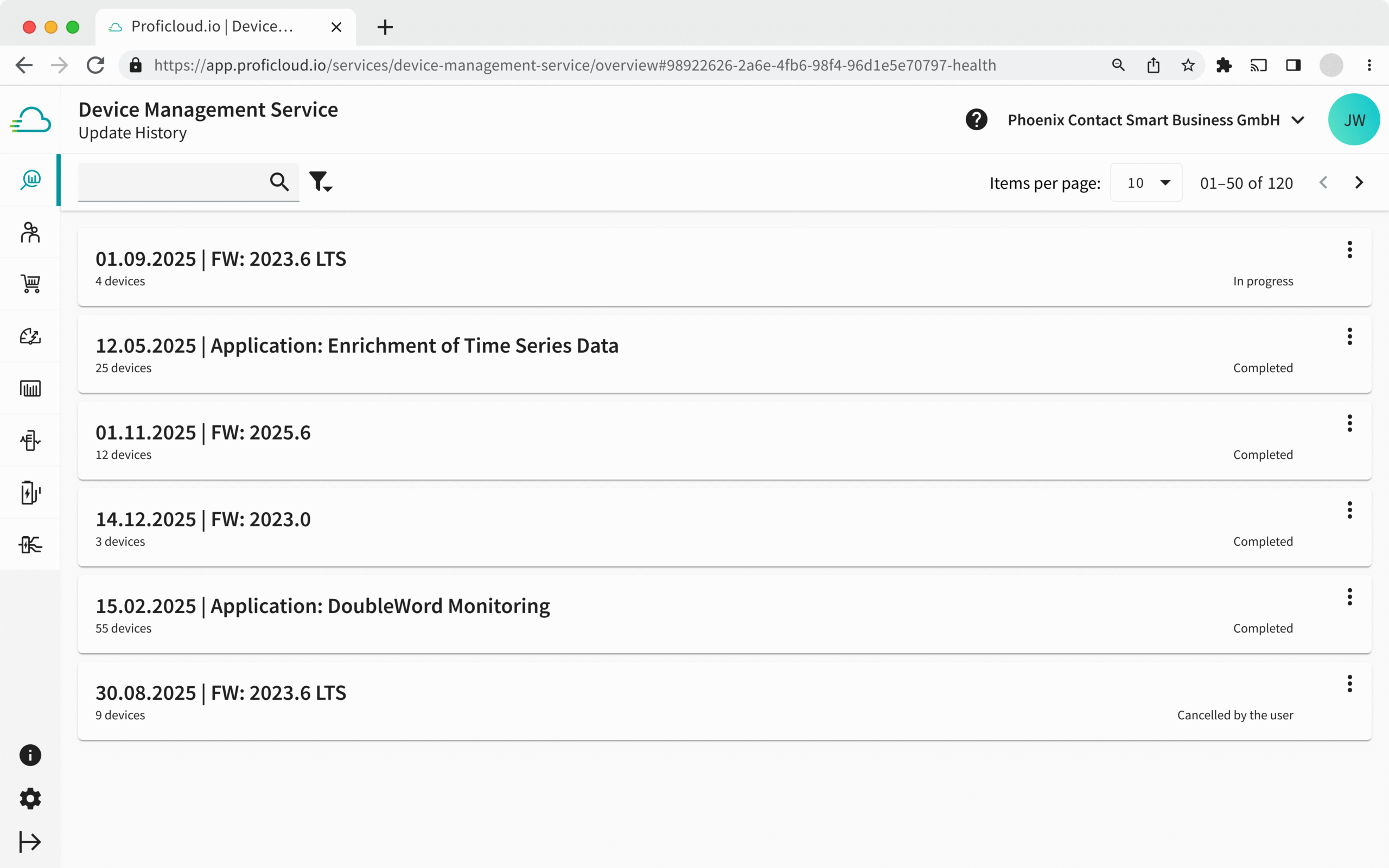Click the filter funnel icon
This screenshot has width=1389, height=868.
click(318, 181)
